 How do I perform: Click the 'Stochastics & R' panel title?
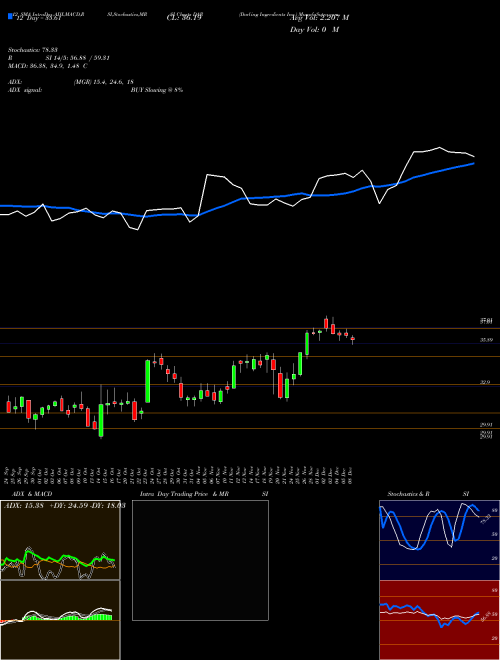409,494
